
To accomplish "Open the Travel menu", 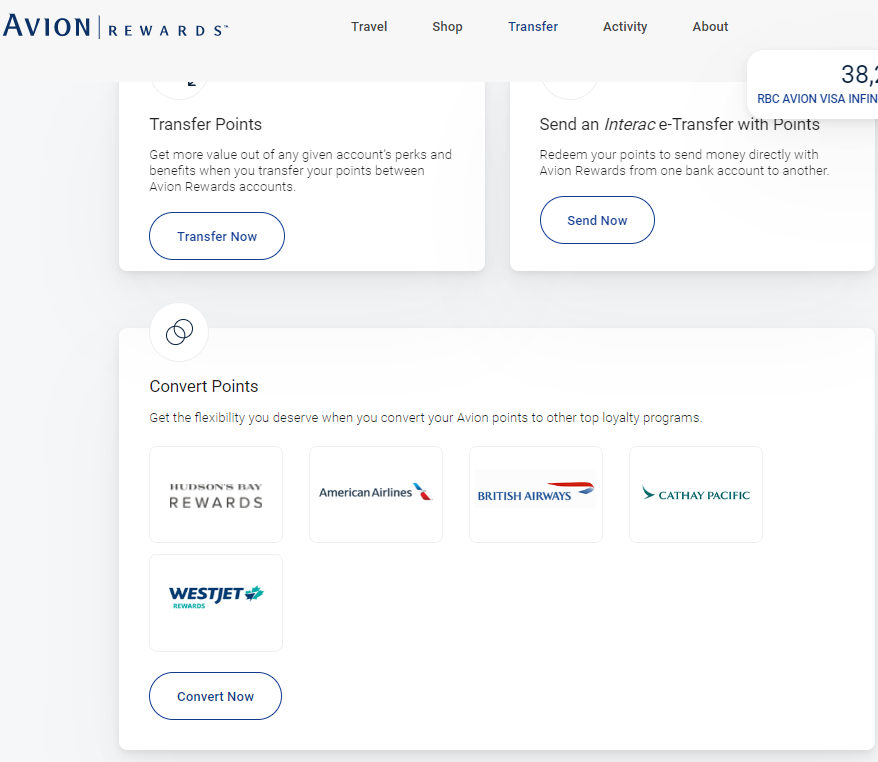I will click(x=369, y=27).
